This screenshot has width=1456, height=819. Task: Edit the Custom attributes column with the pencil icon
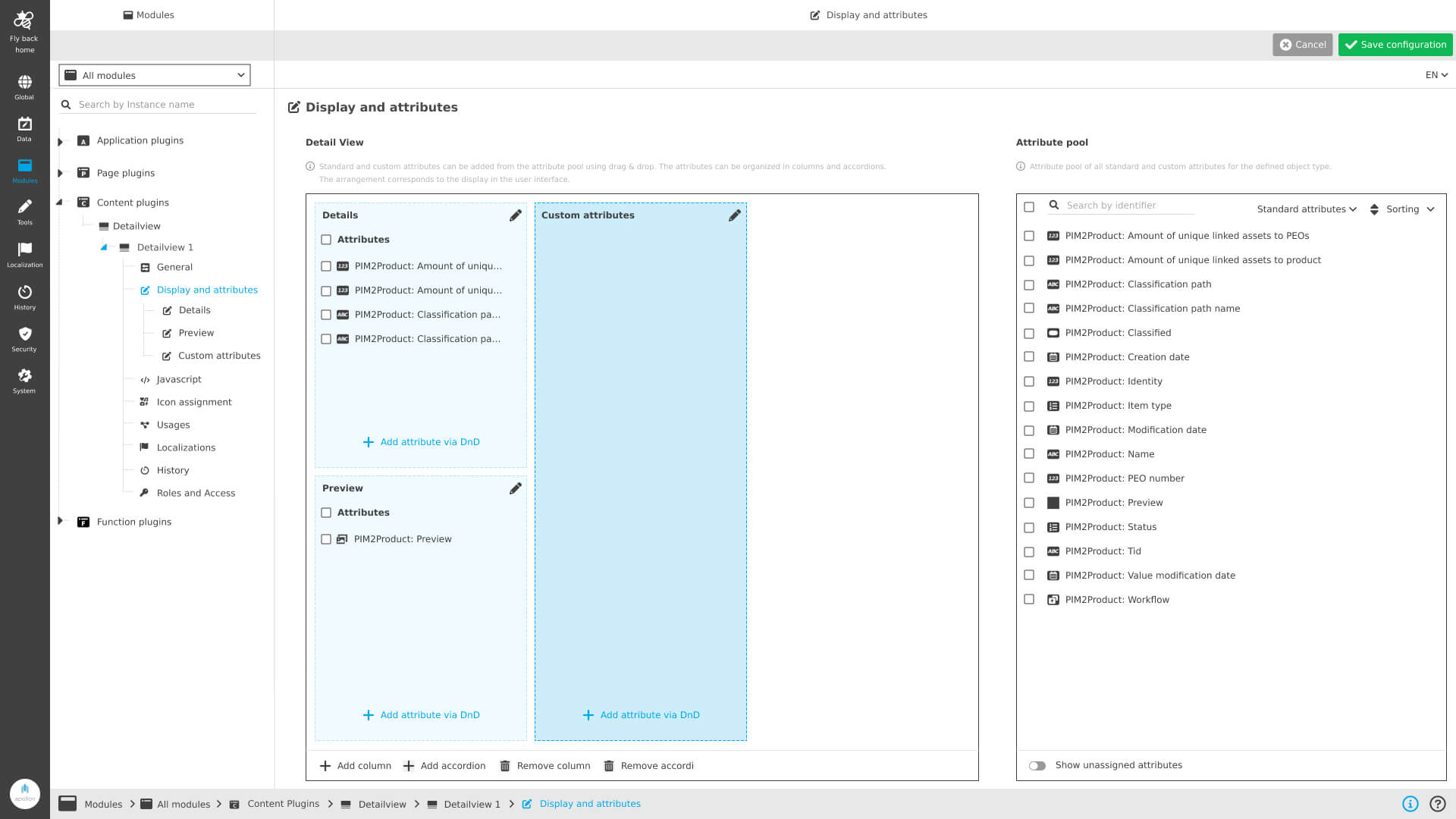734,215
